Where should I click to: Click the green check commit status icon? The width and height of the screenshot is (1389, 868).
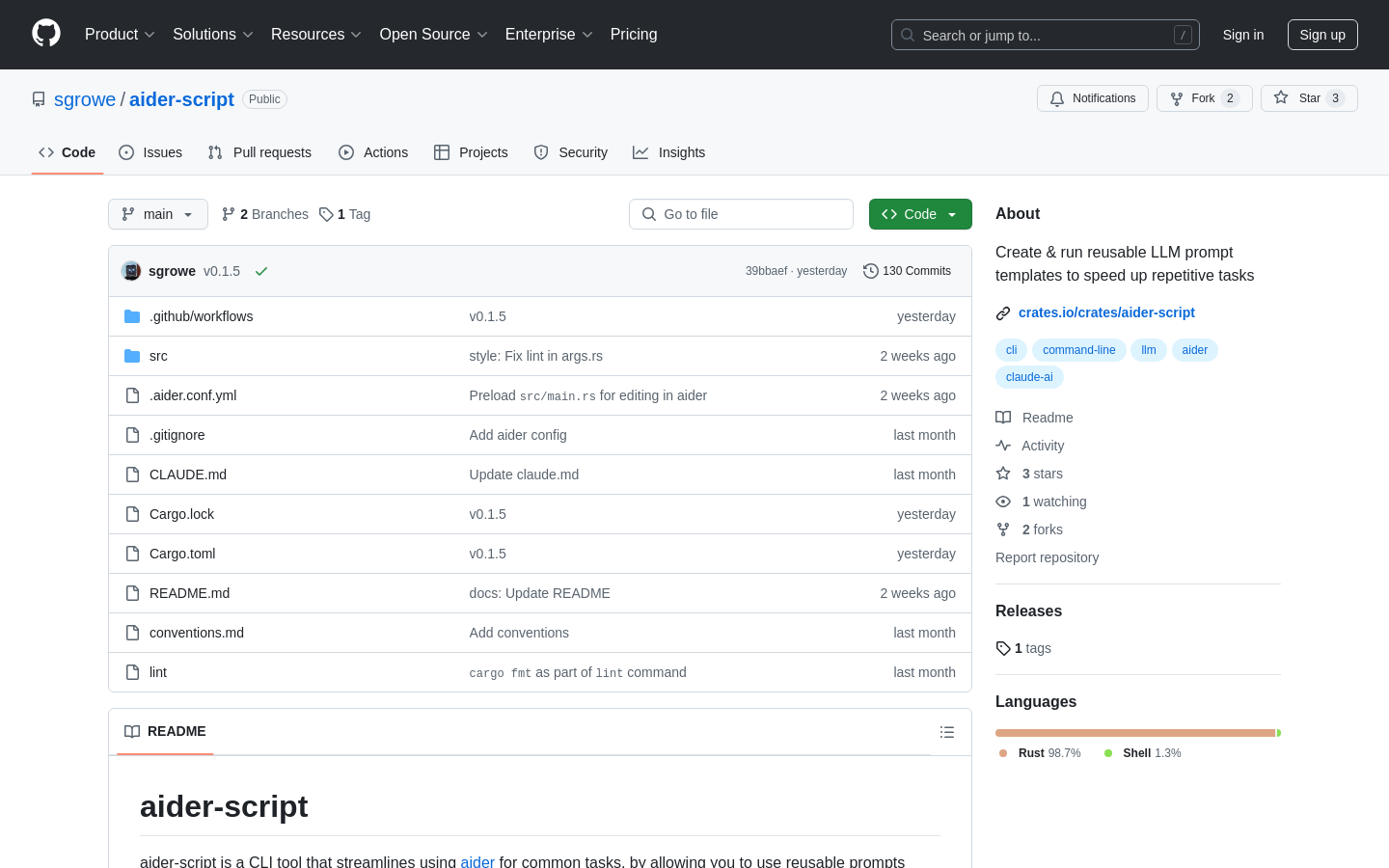(x=261, y=271)
